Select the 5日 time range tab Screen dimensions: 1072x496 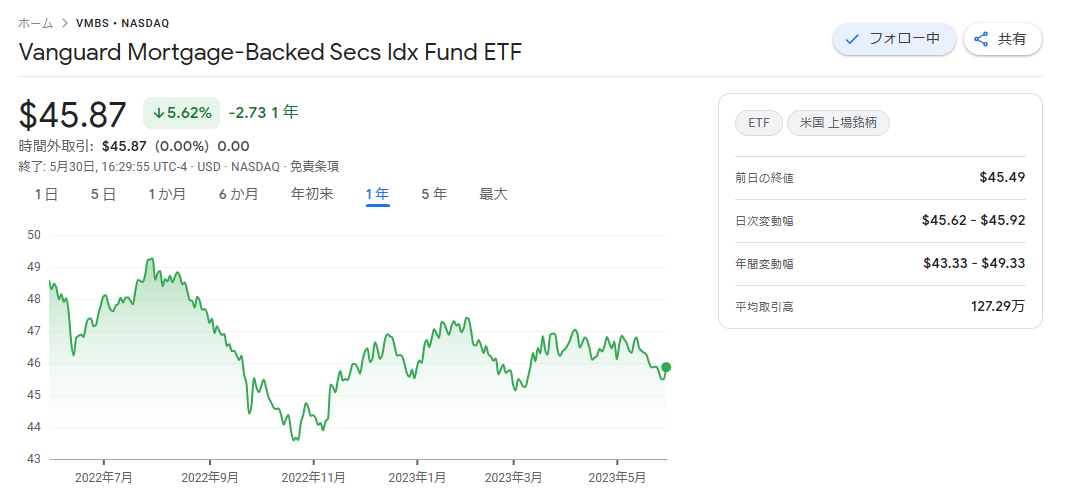[103, 194]
